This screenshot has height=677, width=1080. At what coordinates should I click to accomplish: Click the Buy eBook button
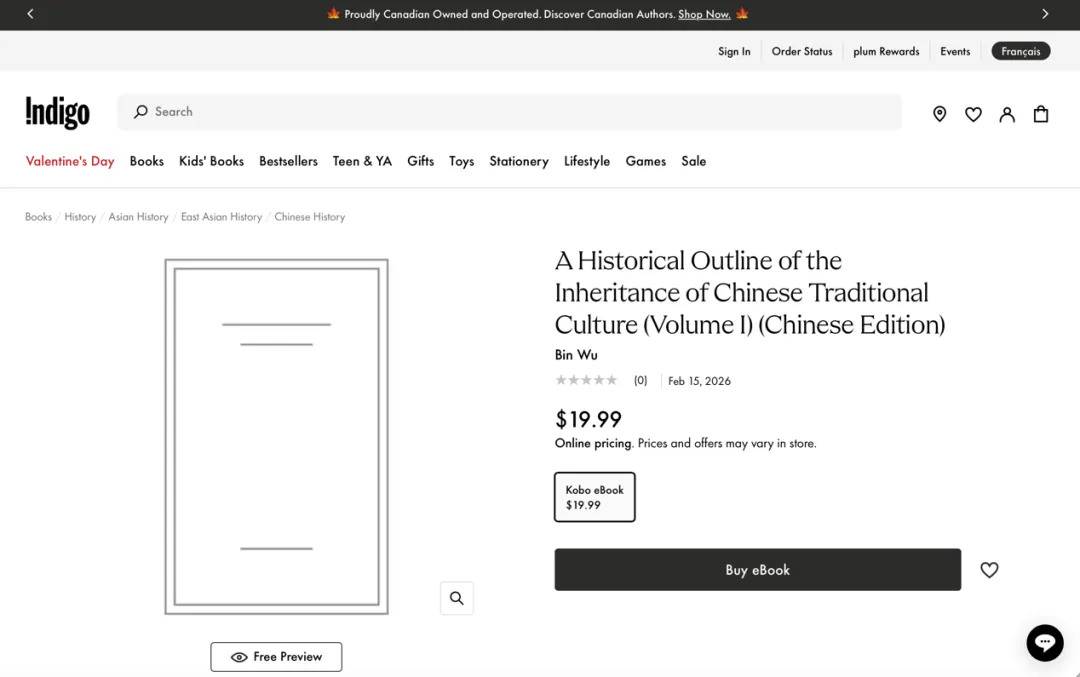(757, 570)
